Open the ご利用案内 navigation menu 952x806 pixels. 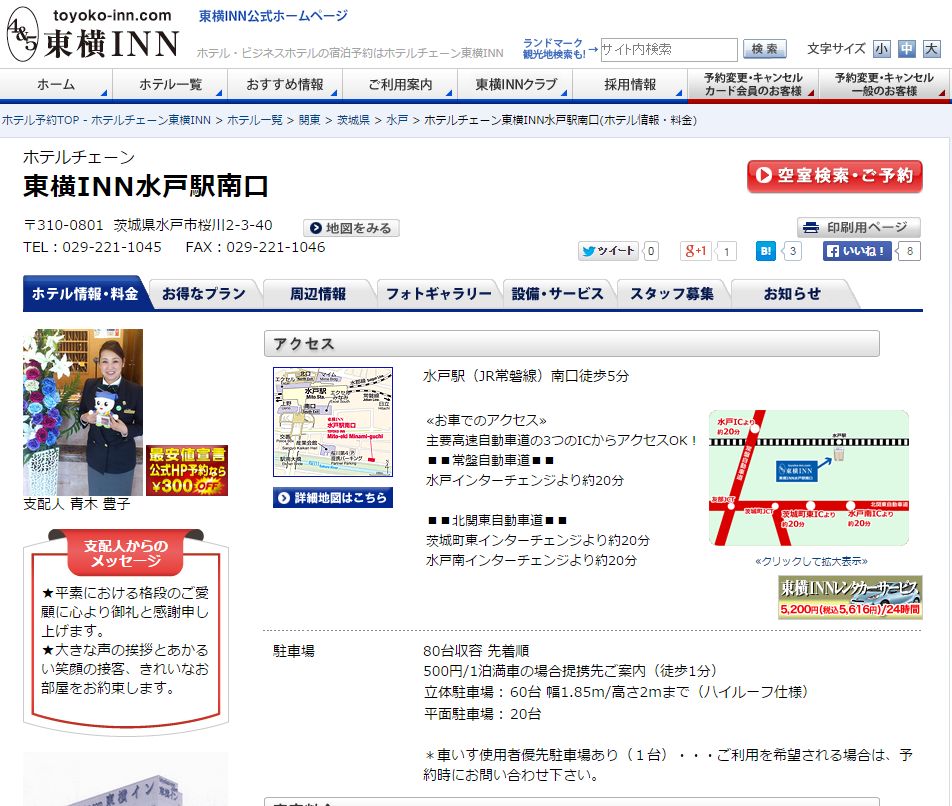[400, 84]
